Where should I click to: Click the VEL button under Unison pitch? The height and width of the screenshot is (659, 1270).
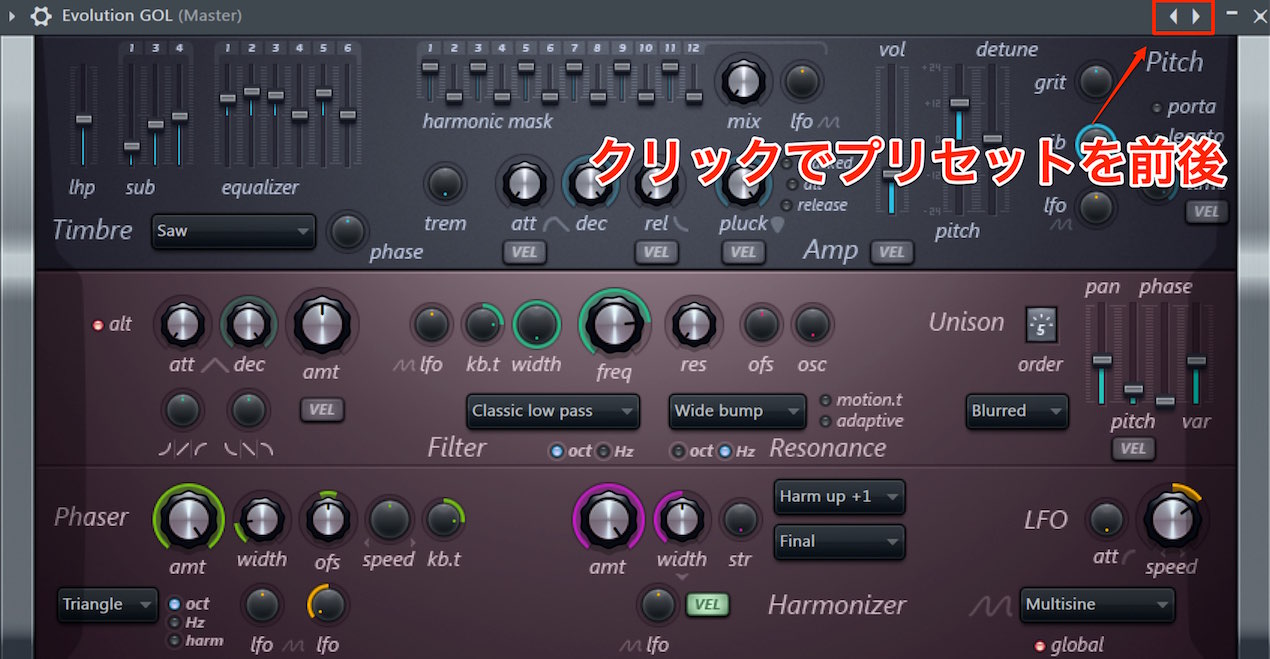[x=1133, y=449]
